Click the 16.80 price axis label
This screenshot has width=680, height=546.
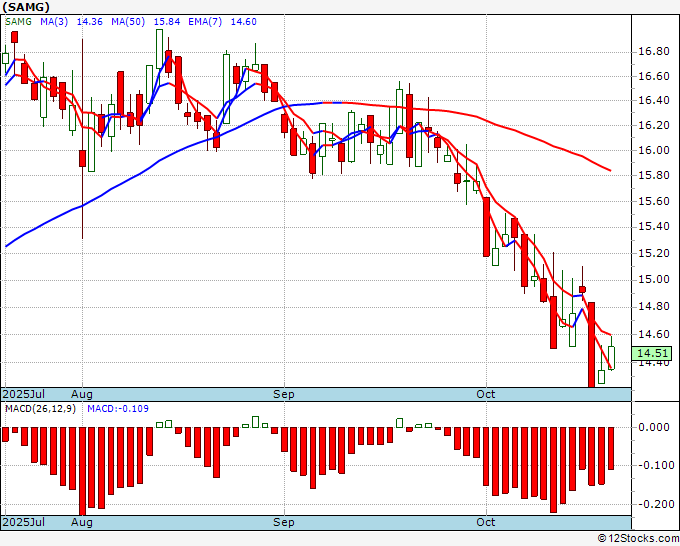tap(654, 52)
